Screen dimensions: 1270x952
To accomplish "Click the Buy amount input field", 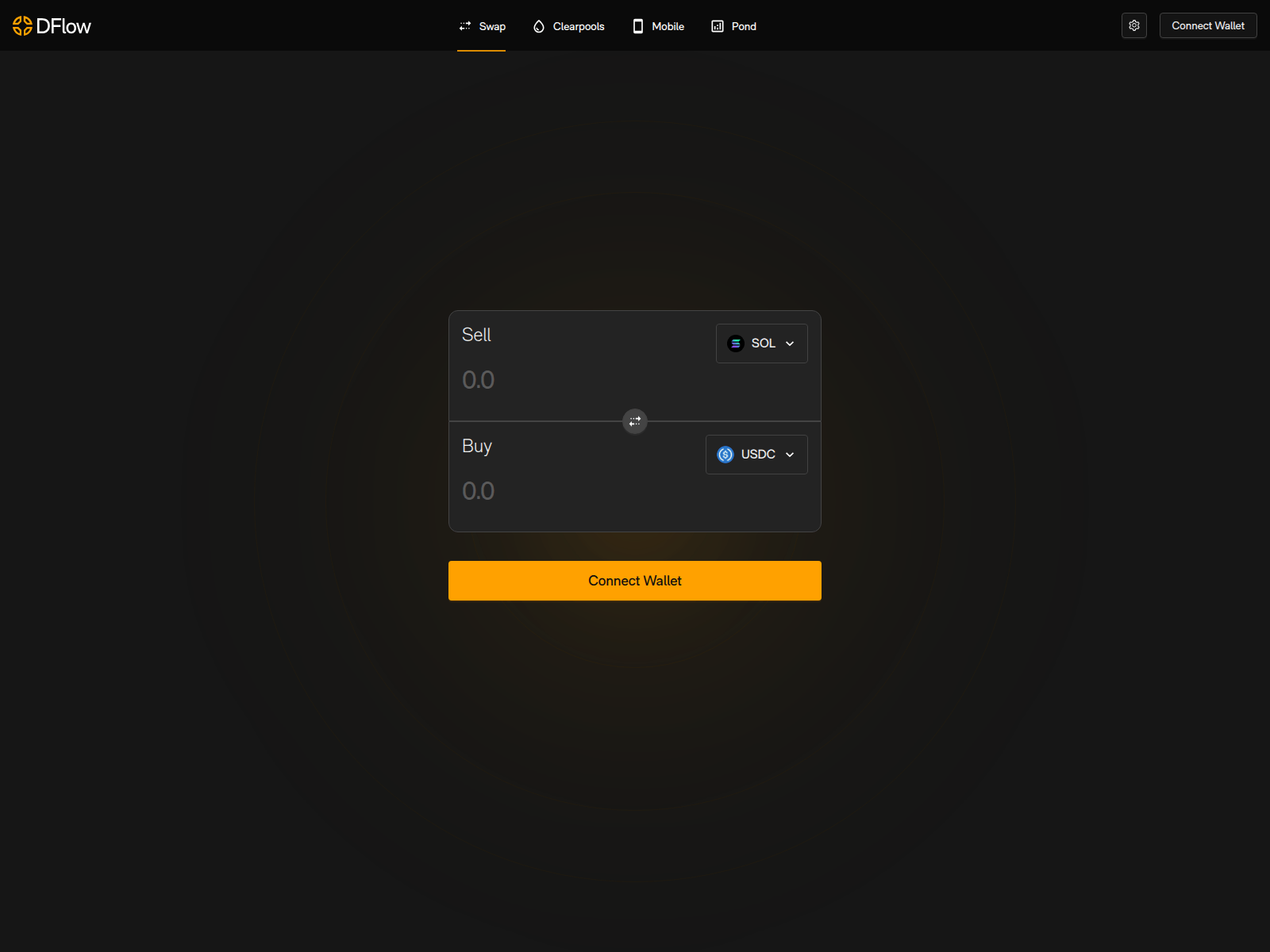I will click(556, 491).
